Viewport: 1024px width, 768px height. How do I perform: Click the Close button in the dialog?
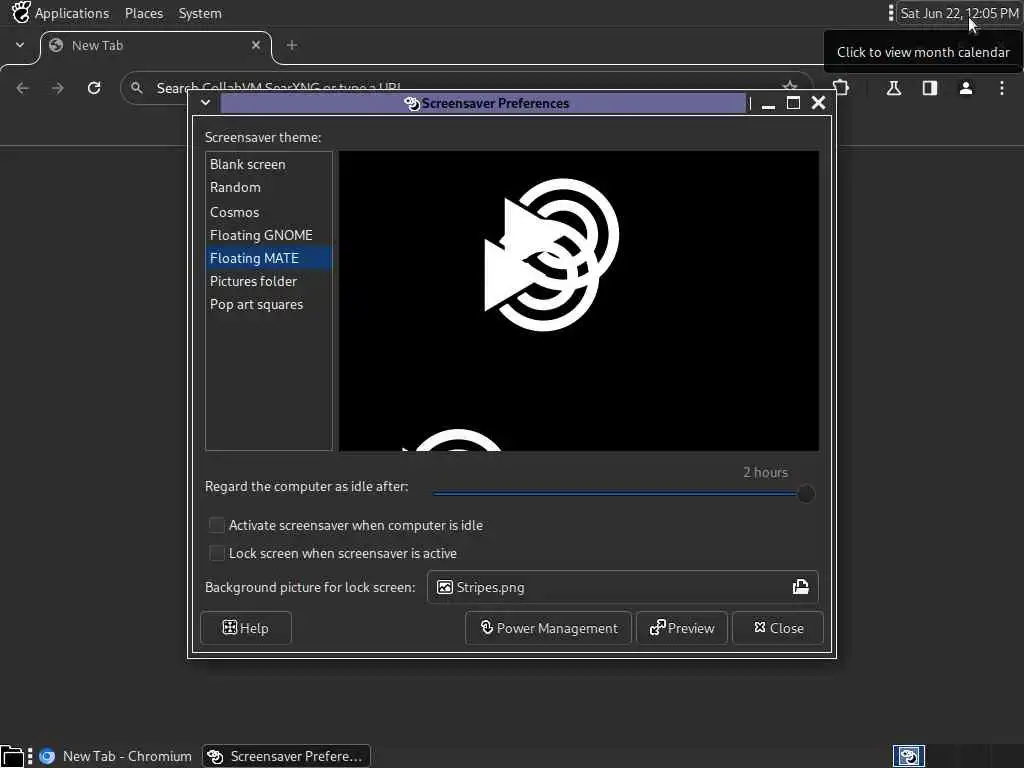pos(778,628)
